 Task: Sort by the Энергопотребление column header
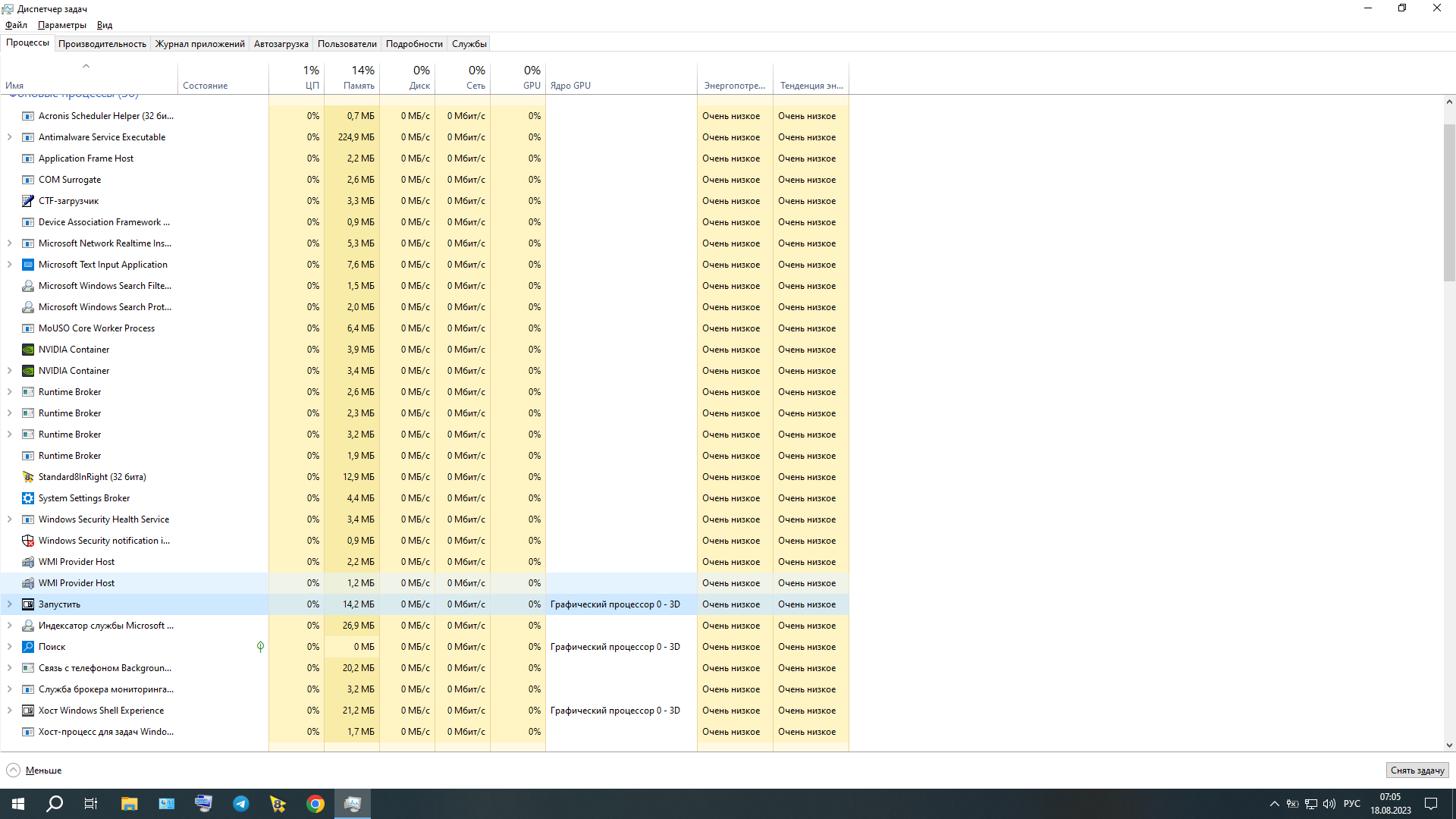[x=736, y=78]
